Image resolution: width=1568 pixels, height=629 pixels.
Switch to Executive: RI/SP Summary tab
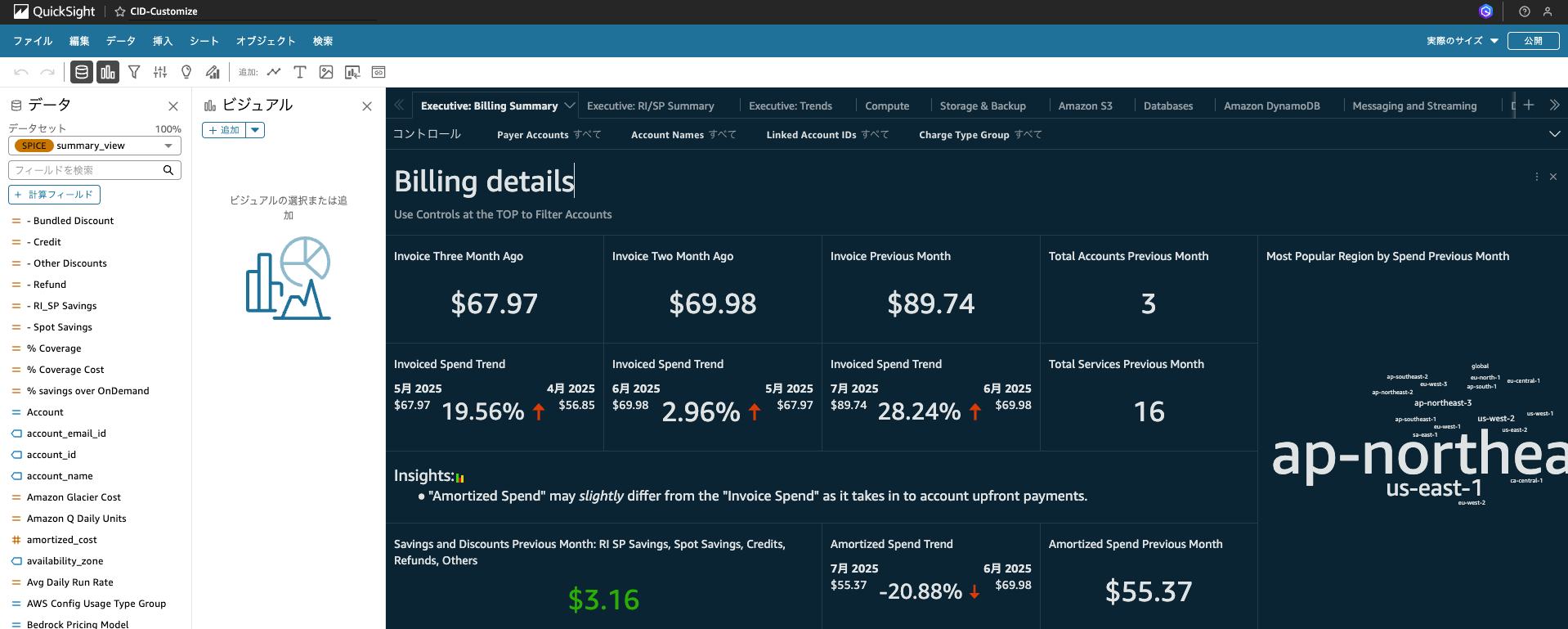tap(651, 106)
